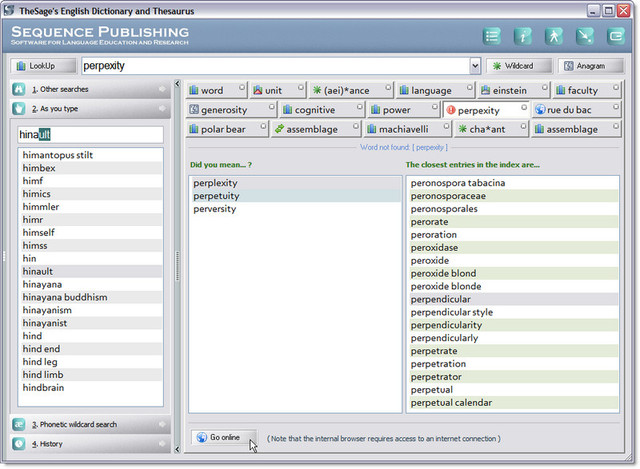Switch to the faculty tab

click(x=587, y=90)
